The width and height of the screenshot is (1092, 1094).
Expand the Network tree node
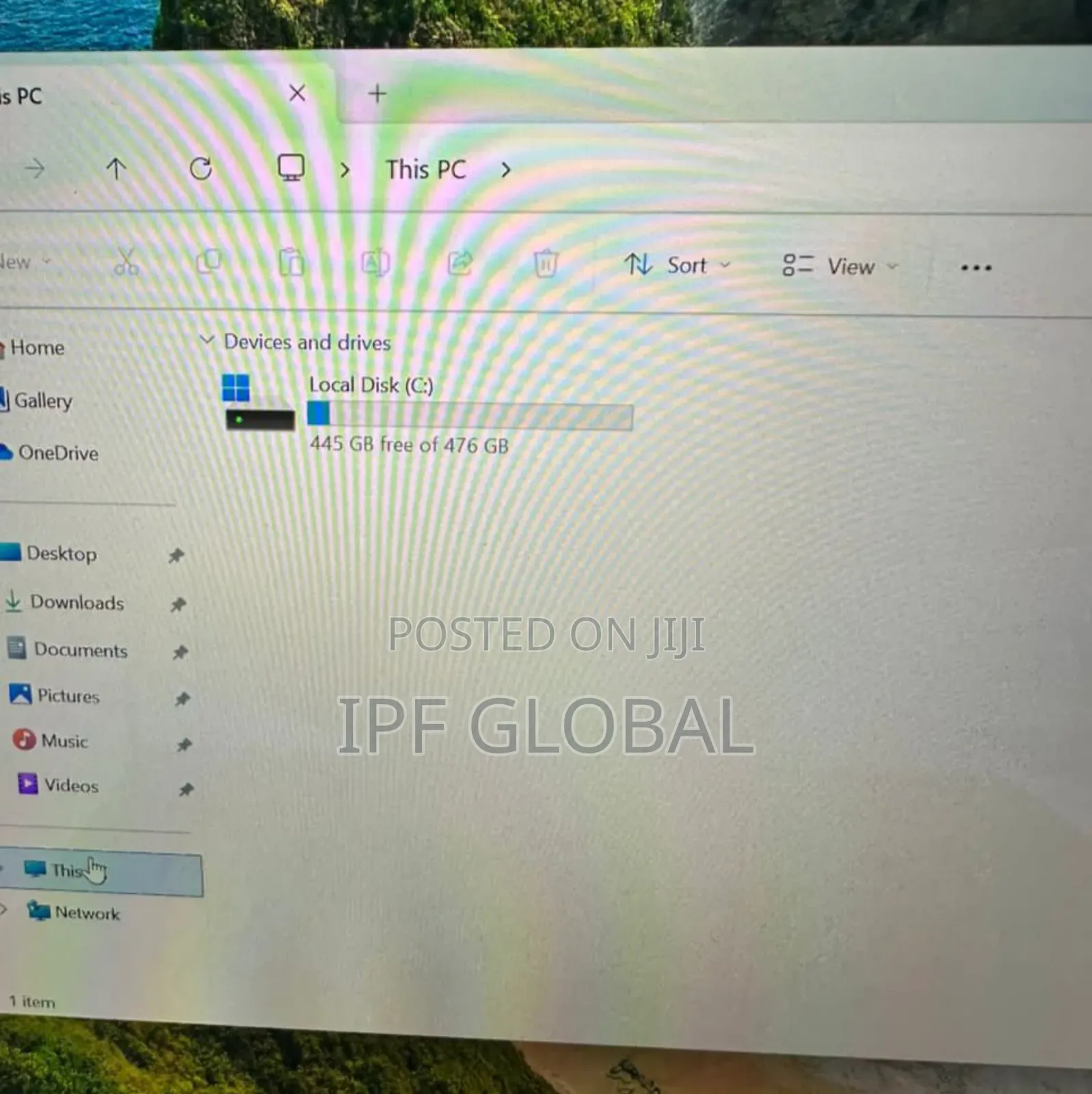[x=3, y=909]
